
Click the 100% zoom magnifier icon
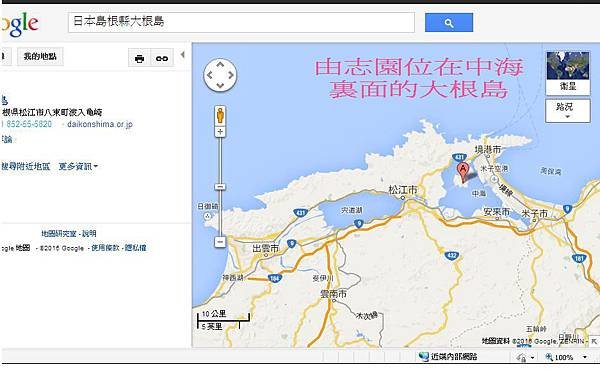(x=549, y=357)
